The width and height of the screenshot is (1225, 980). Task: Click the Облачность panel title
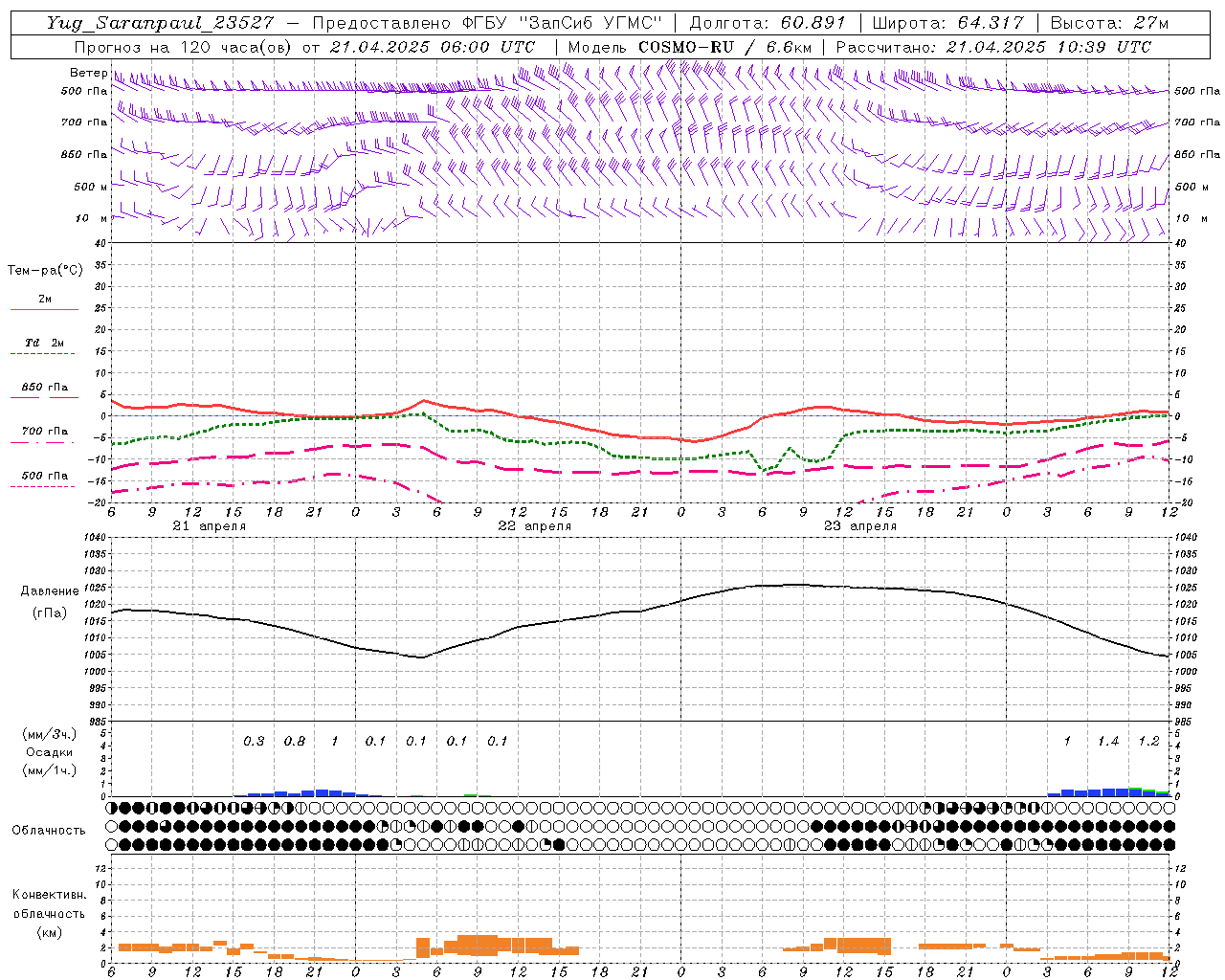pyautogui.click(x=49, y=831)
